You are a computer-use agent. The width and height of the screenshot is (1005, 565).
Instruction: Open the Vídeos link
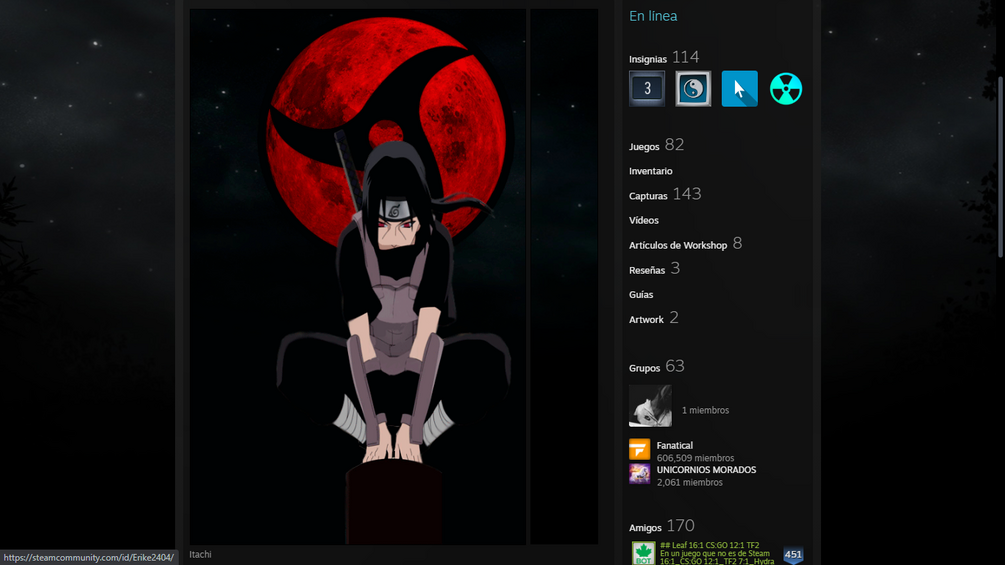coord(644,220)
